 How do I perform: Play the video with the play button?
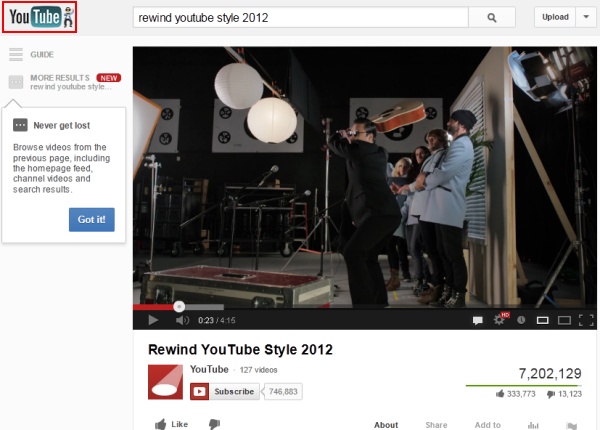pos(153,320)
